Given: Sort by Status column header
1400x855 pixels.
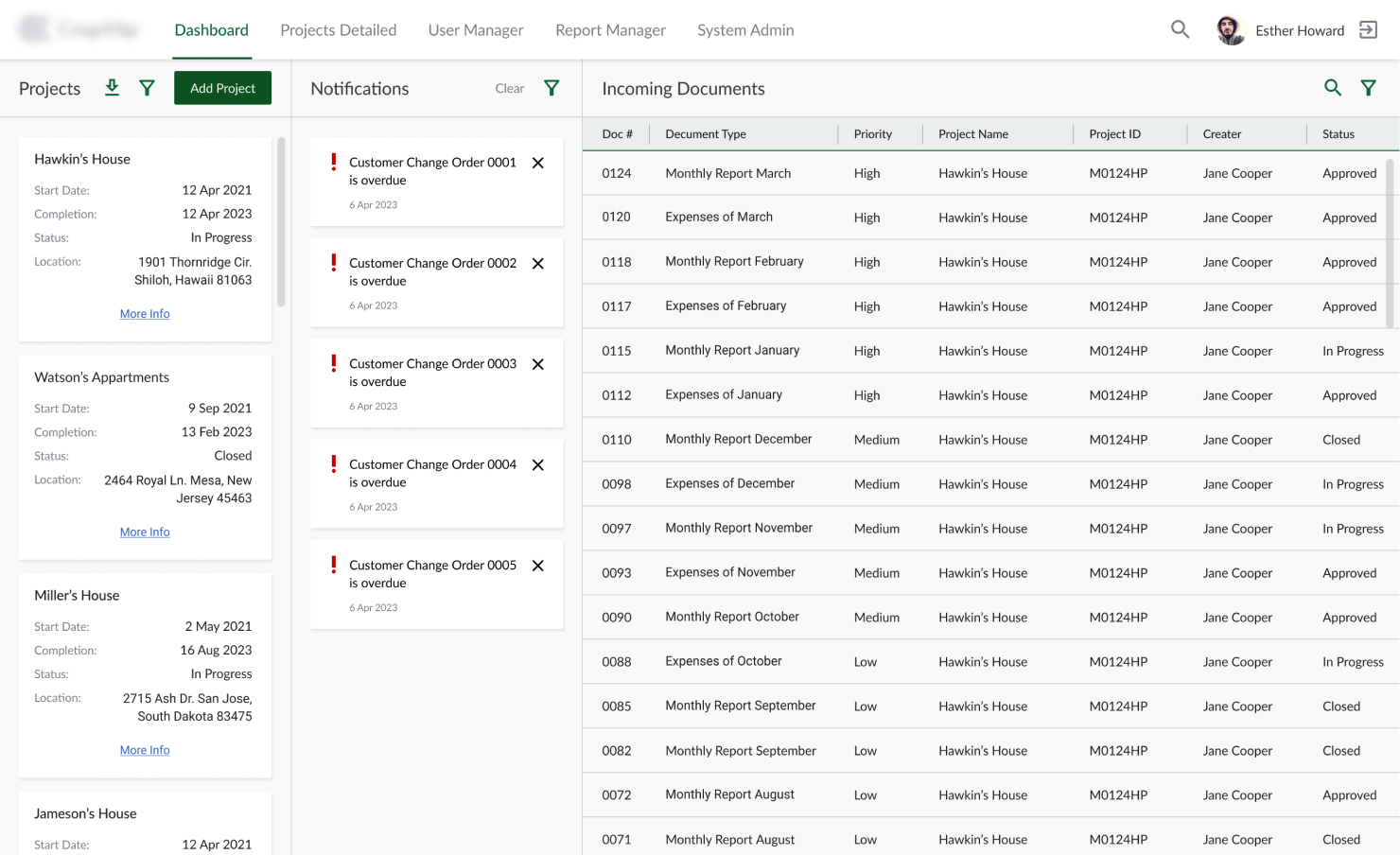Looking at the screenshot, I should tap(1339, 134).
